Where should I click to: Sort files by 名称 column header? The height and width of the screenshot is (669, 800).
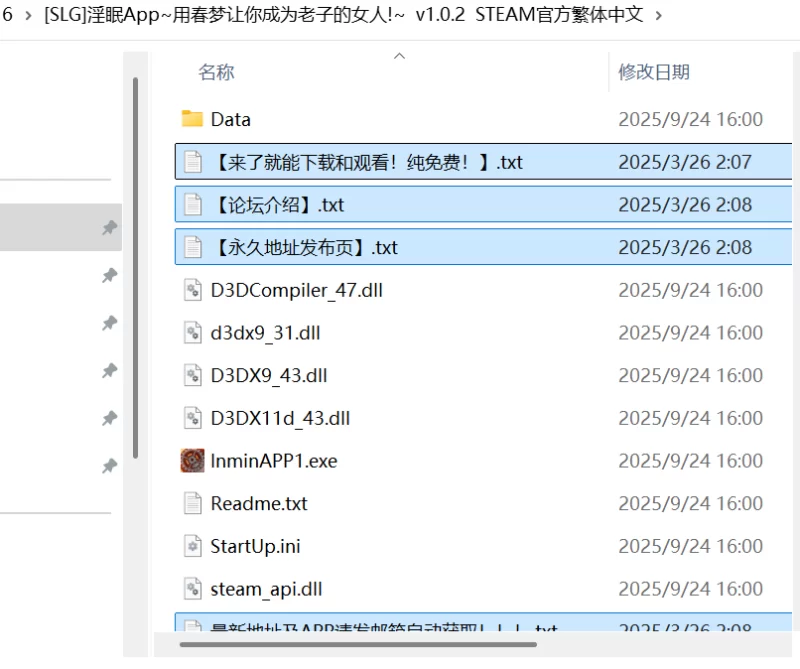point(216,72)
